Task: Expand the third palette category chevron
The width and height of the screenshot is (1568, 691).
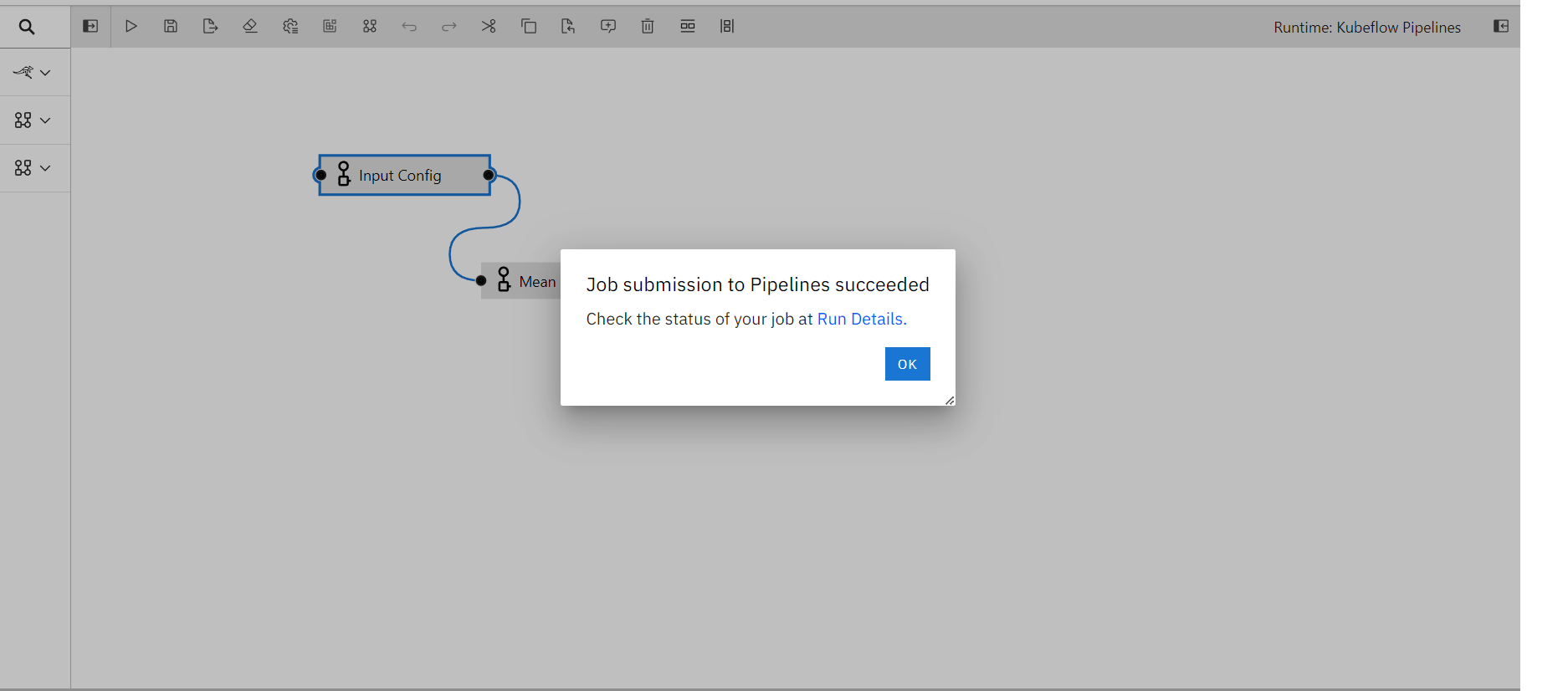Action: point(45,168)
